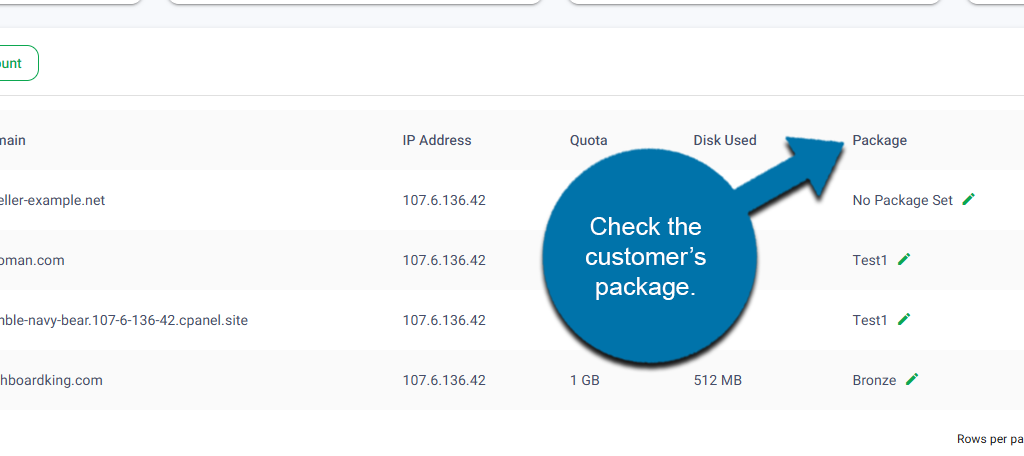Edit the Bronze package via pencil icon
This screenshot has height=456, width=1024.
(x=912, y=379)
